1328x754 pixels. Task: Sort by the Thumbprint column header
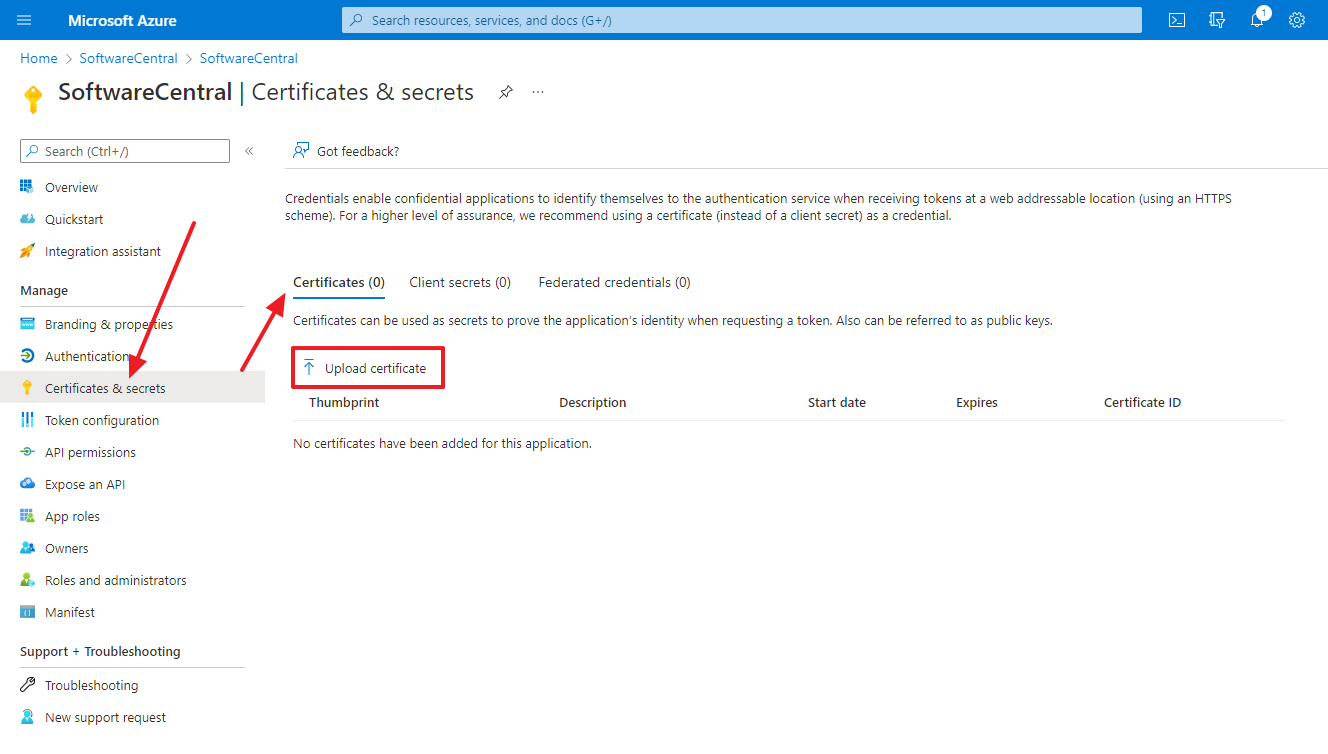344,402
